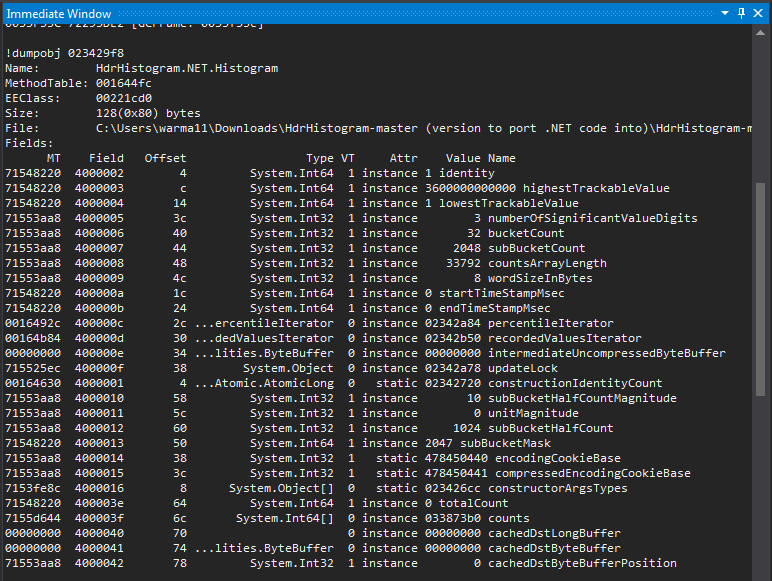Click the field name 'recordedValuesIterator'
The width and height of the screenshot is (772, 581).
click(565, 339)
